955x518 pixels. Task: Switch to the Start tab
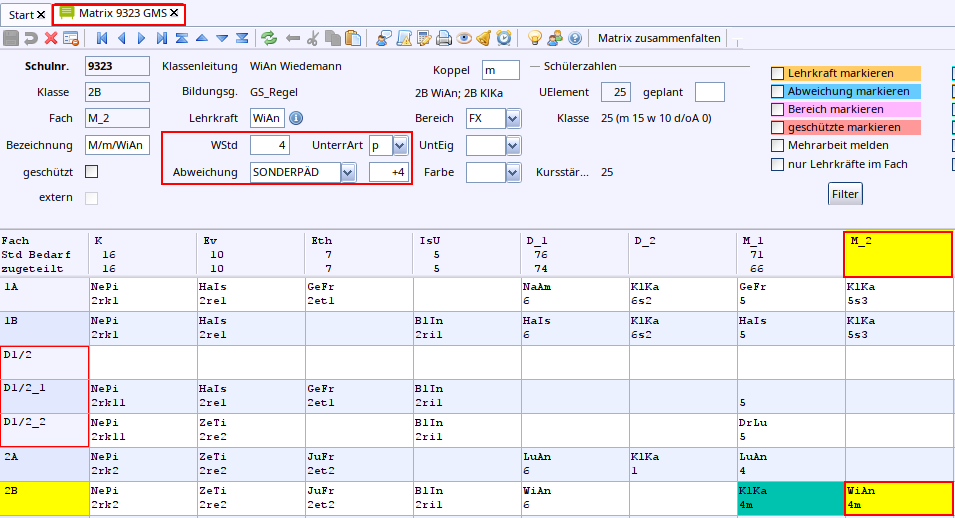pyautogui.click(x=21, y=14)
